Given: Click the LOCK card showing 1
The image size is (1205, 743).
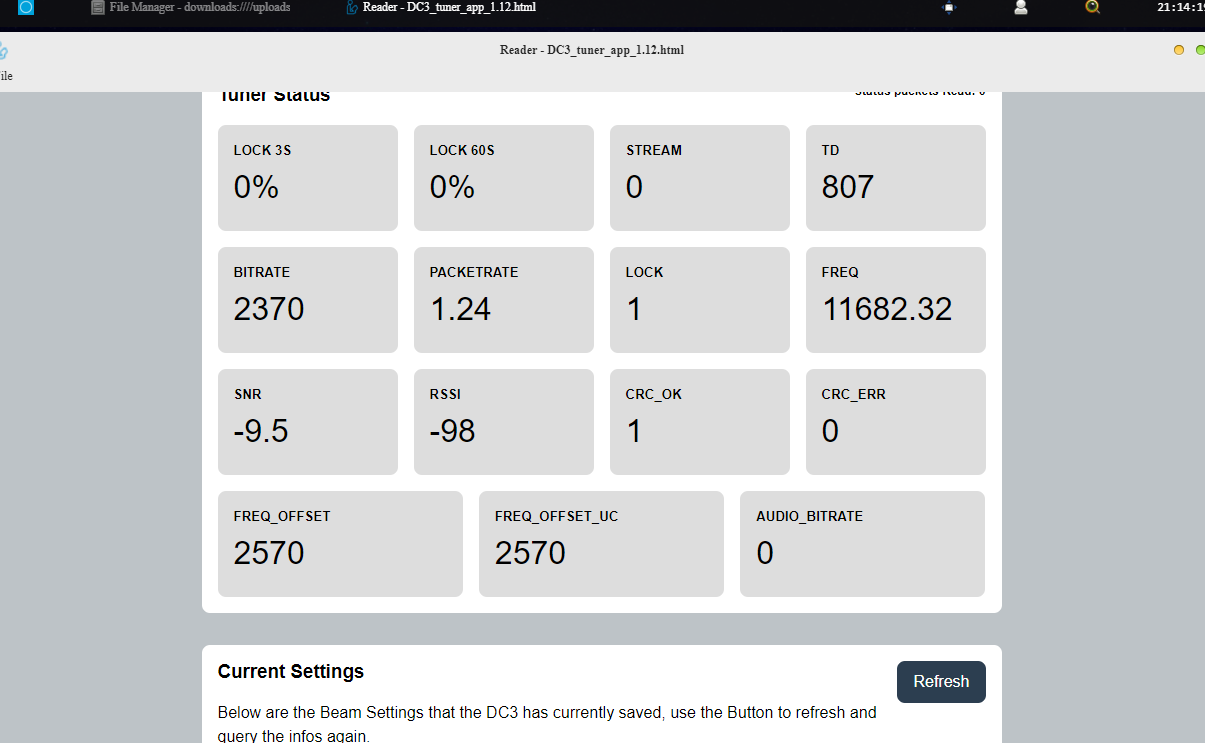Looking at the screenshot, I should pos(700,300).
